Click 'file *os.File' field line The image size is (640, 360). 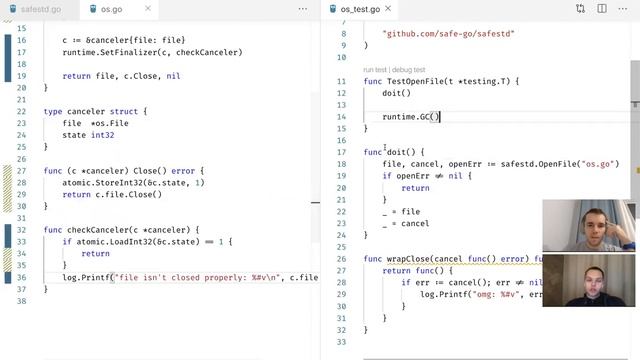point(95,123)
